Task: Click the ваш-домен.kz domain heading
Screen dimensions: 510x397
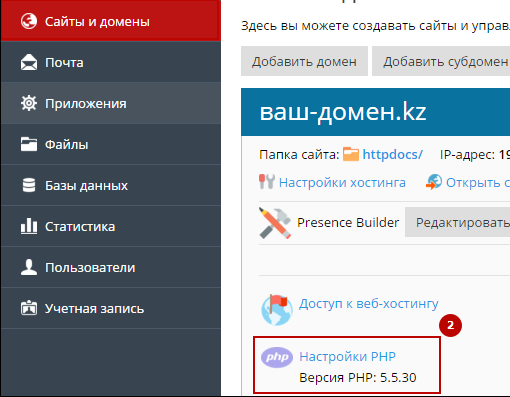Action: pos(343,112)
